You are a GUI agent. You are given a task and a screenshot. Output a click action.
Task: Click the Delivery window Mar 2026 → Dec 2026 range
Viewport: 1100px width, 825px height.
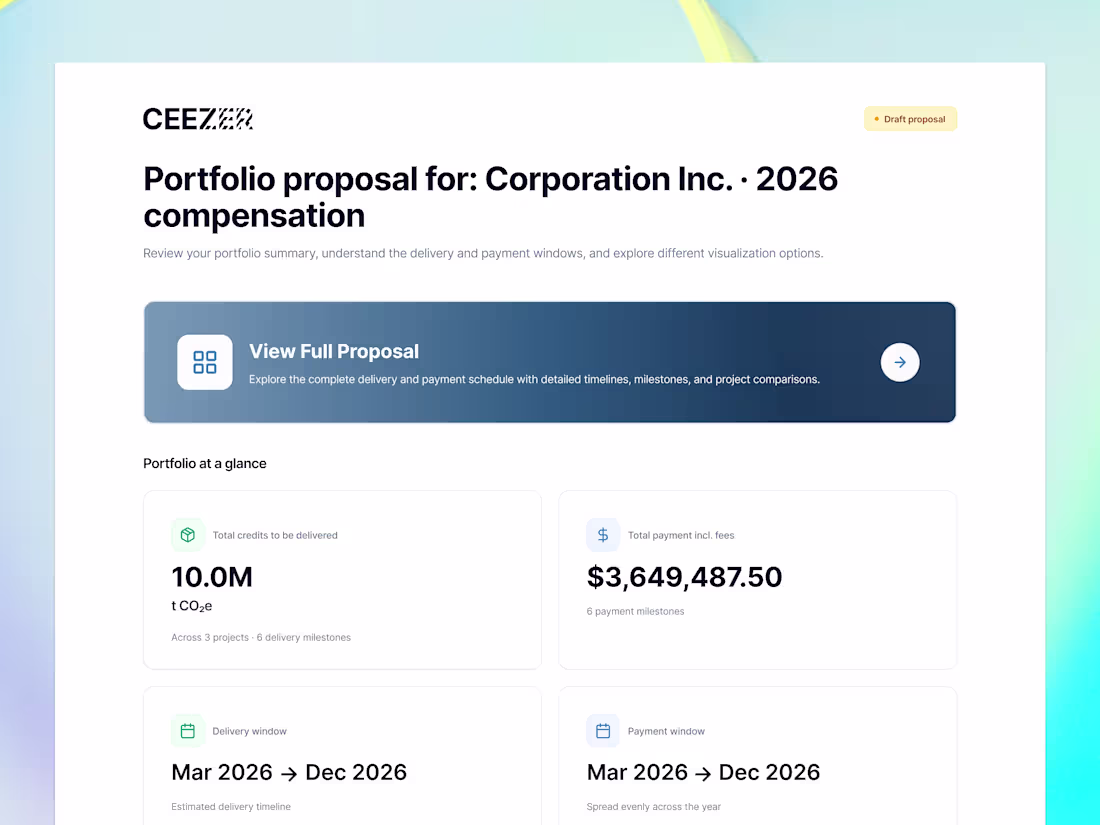tap(289, 772)
